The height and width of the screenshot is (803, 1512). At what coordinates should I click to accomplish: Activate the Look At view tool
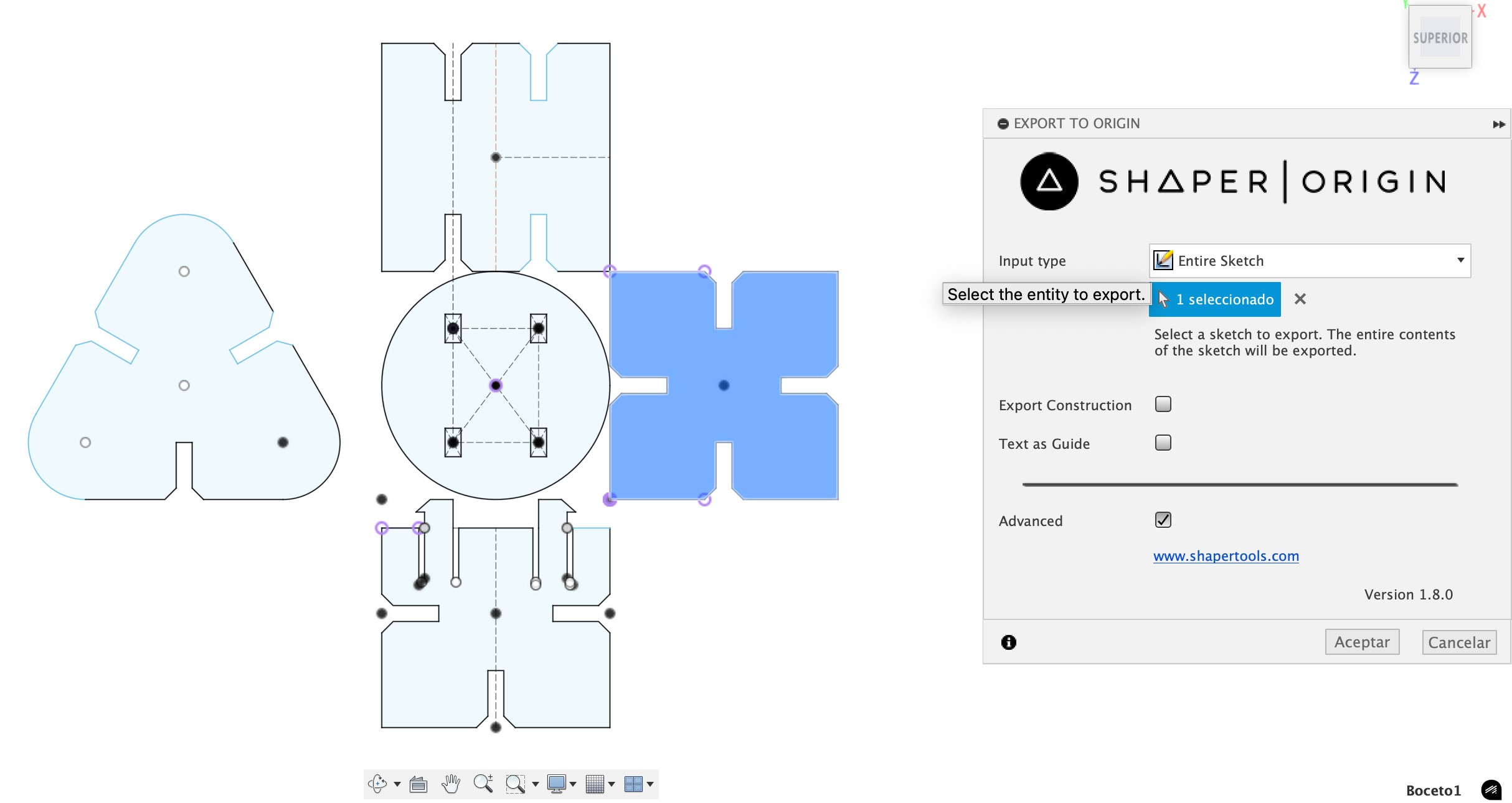(x=418, y=784)
